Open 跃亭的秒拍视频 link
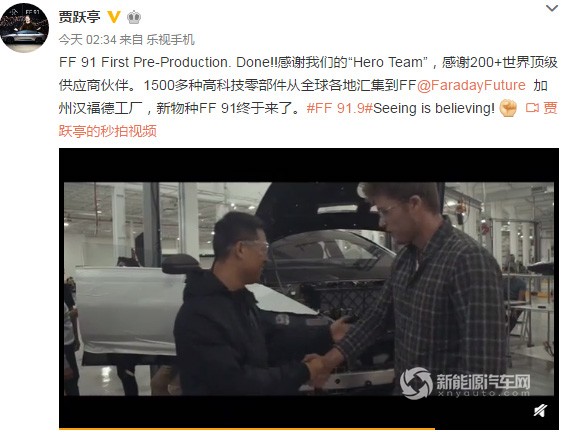Viewport: 573px width, 438px height. [x=108, y=131]
